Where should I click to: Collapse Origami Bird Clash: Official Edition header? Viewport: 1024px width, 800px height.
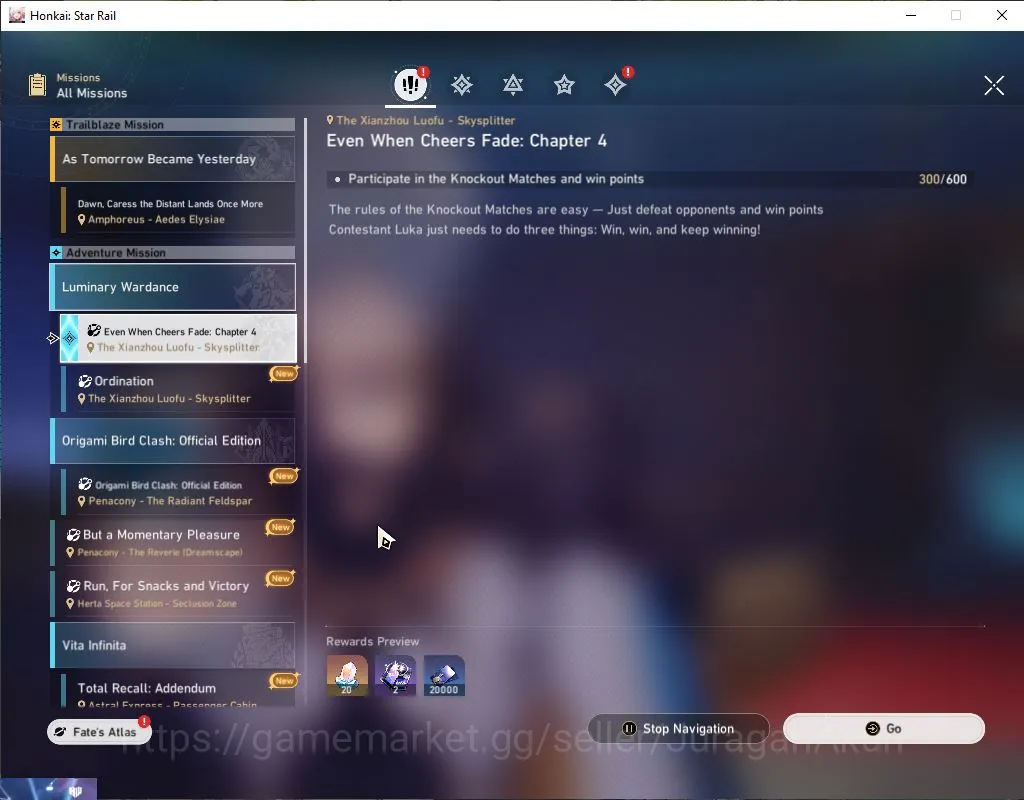click(172, 441)
